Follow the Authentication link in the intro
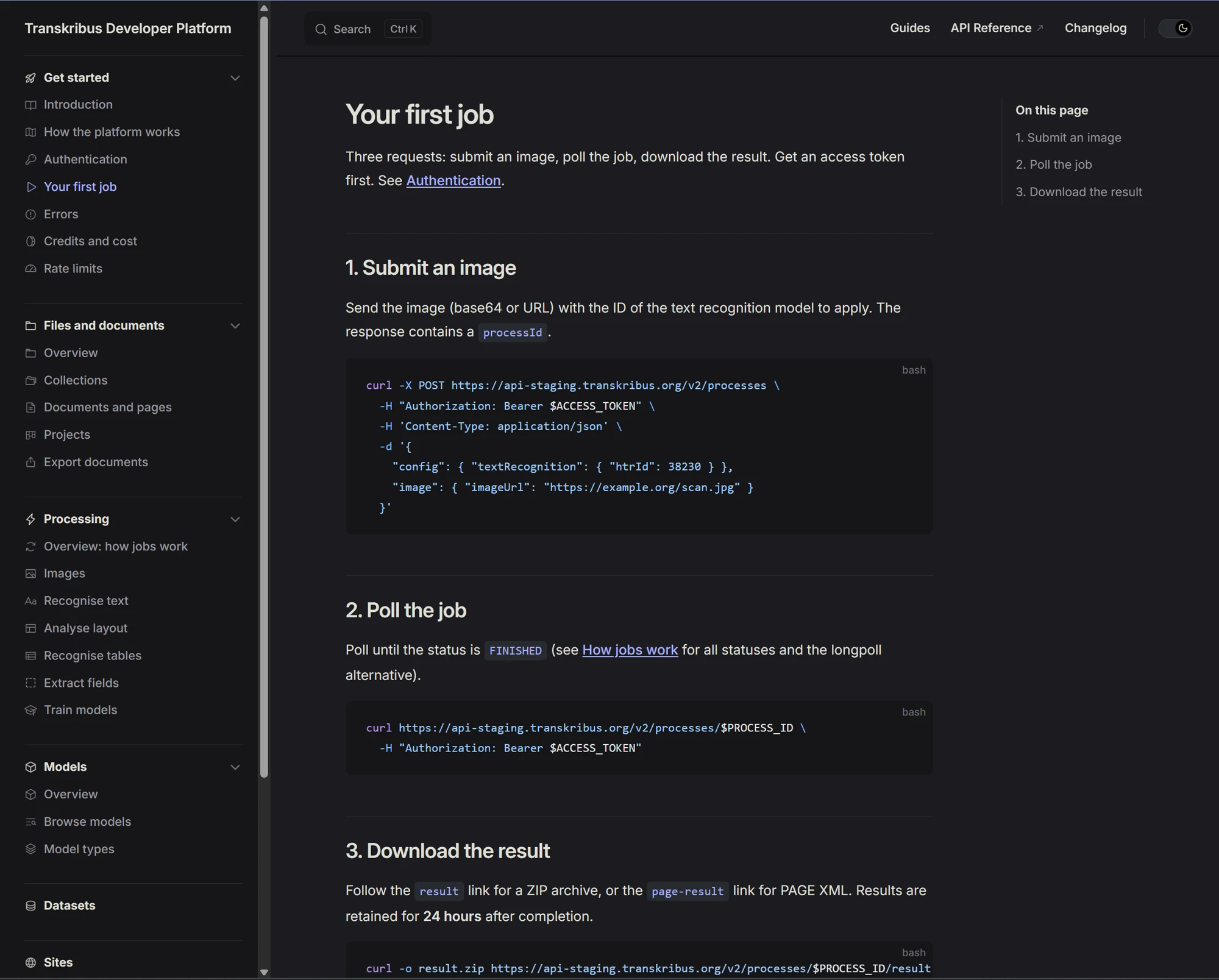 coord(453,181)
